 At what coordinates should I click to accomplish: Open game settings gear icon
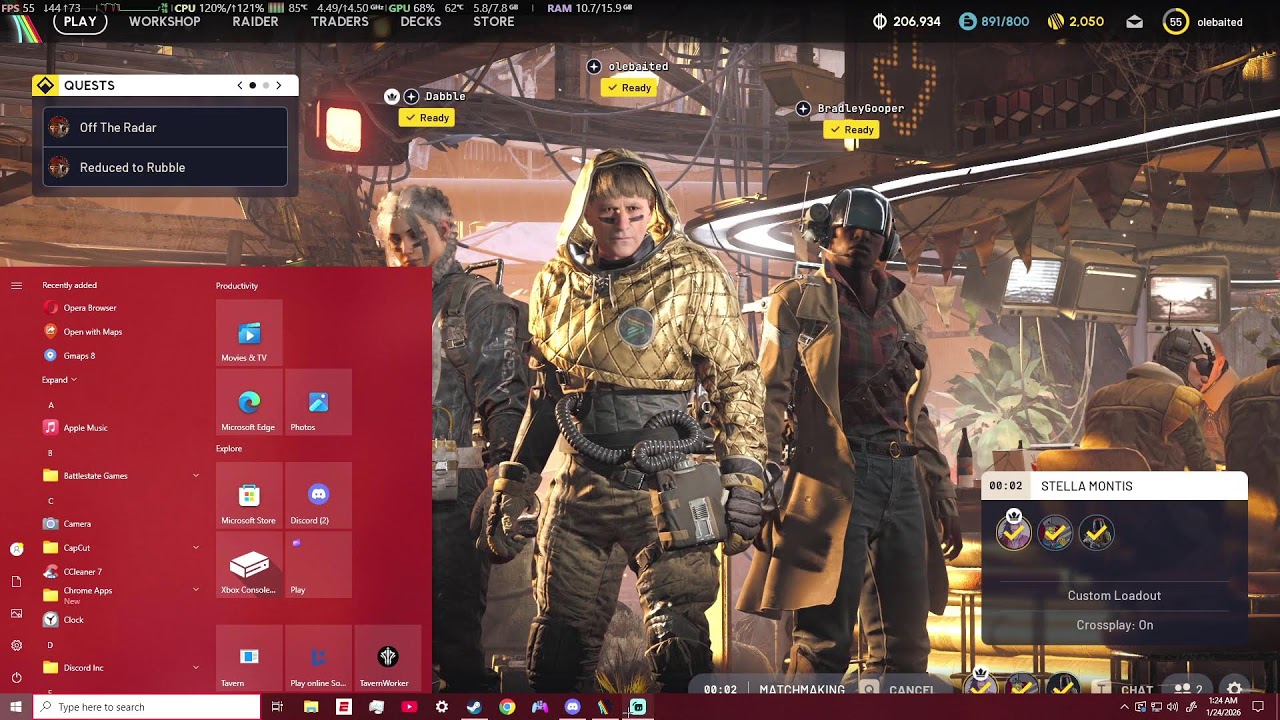[1235, 690]
